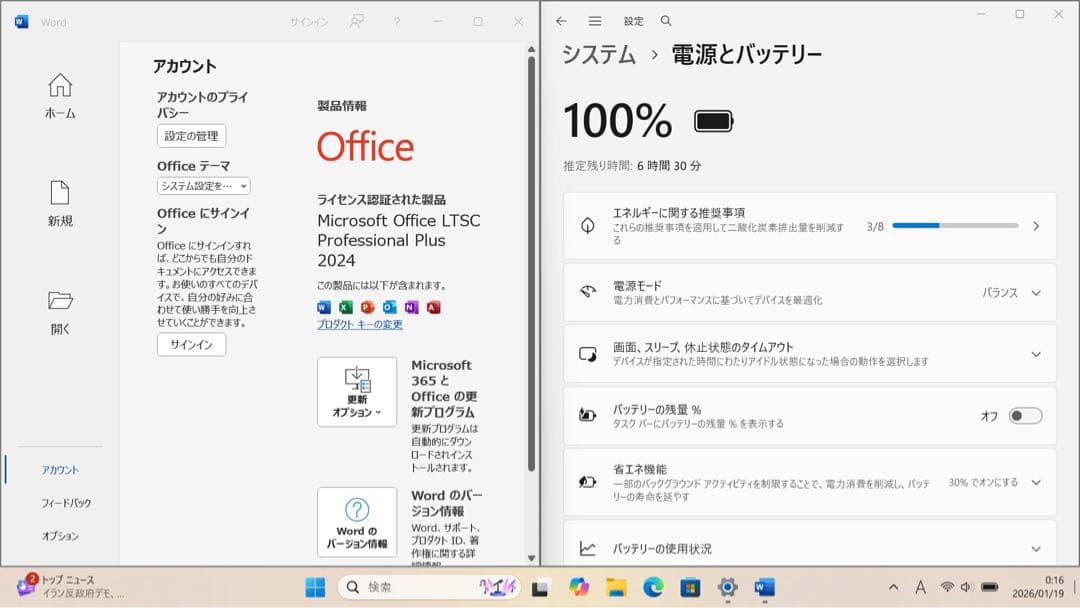Open the プロダクト キーの変更 link

click(x=358, y=324)
